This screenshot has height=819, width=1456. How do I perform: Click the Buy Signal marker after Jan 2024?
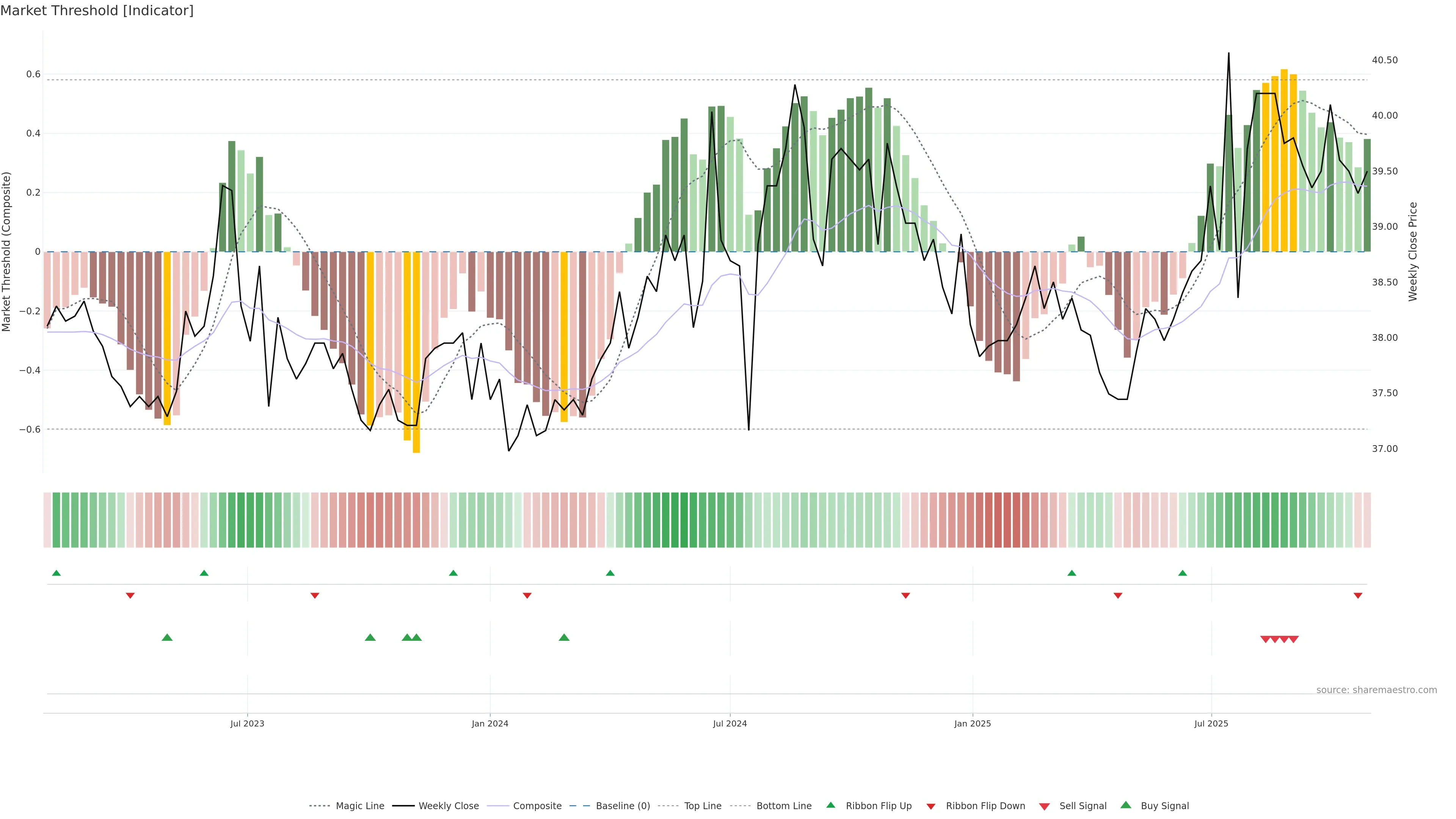coord(563,637)
